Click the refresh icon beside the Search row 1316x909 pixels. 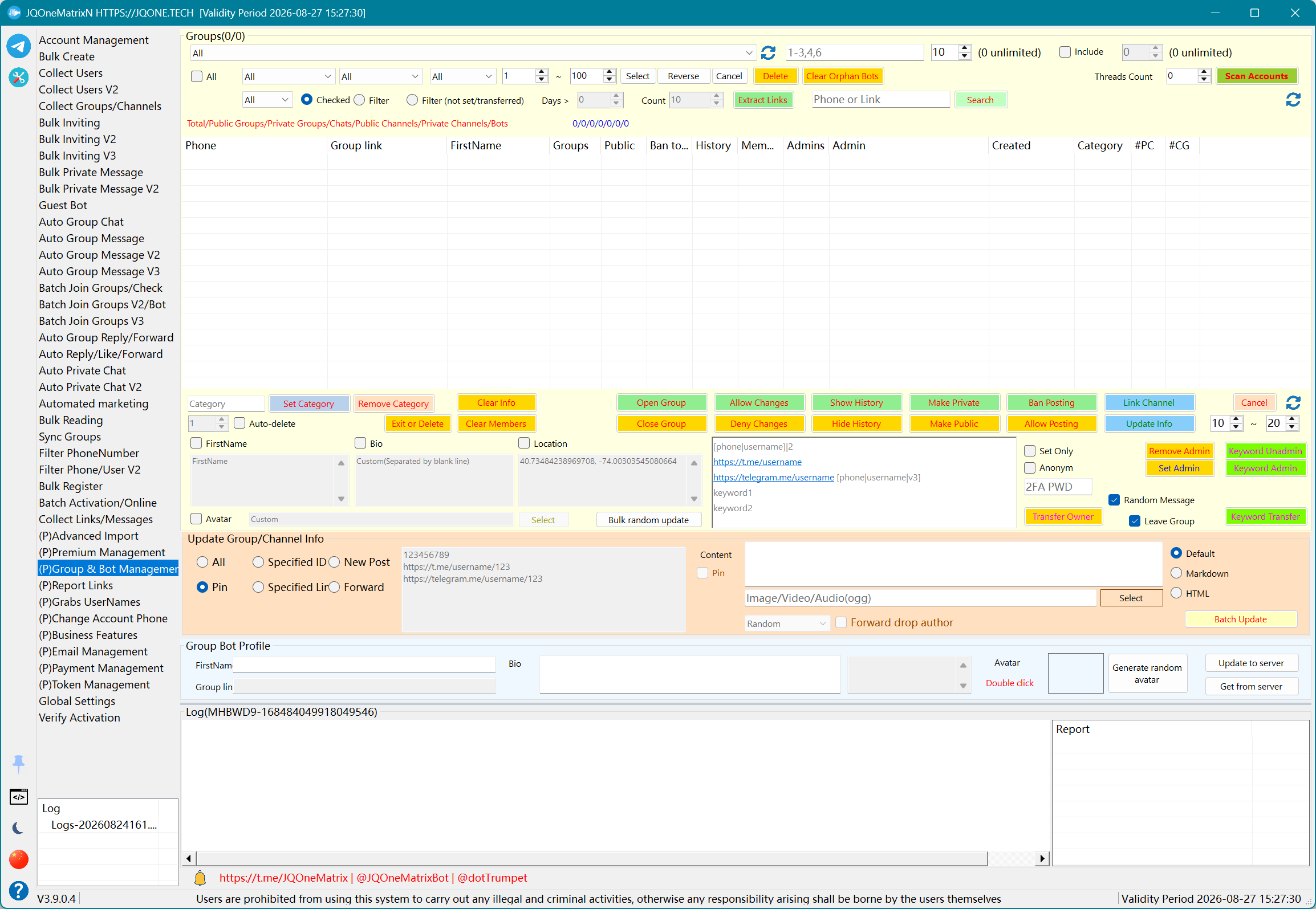click(1293, 100)
